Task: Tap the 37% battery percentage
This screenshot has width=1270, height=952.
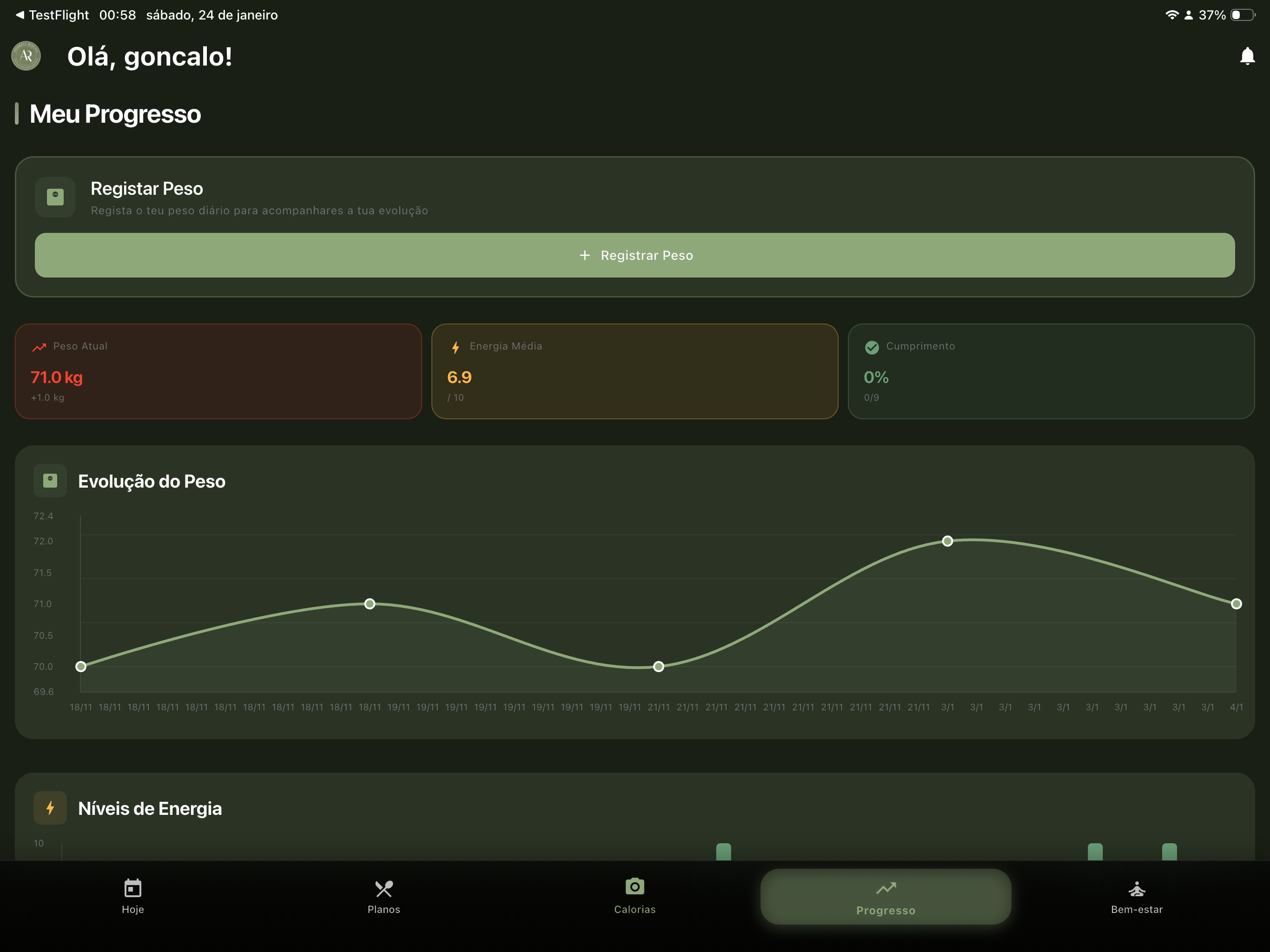Action: [x=1212, y=15]
